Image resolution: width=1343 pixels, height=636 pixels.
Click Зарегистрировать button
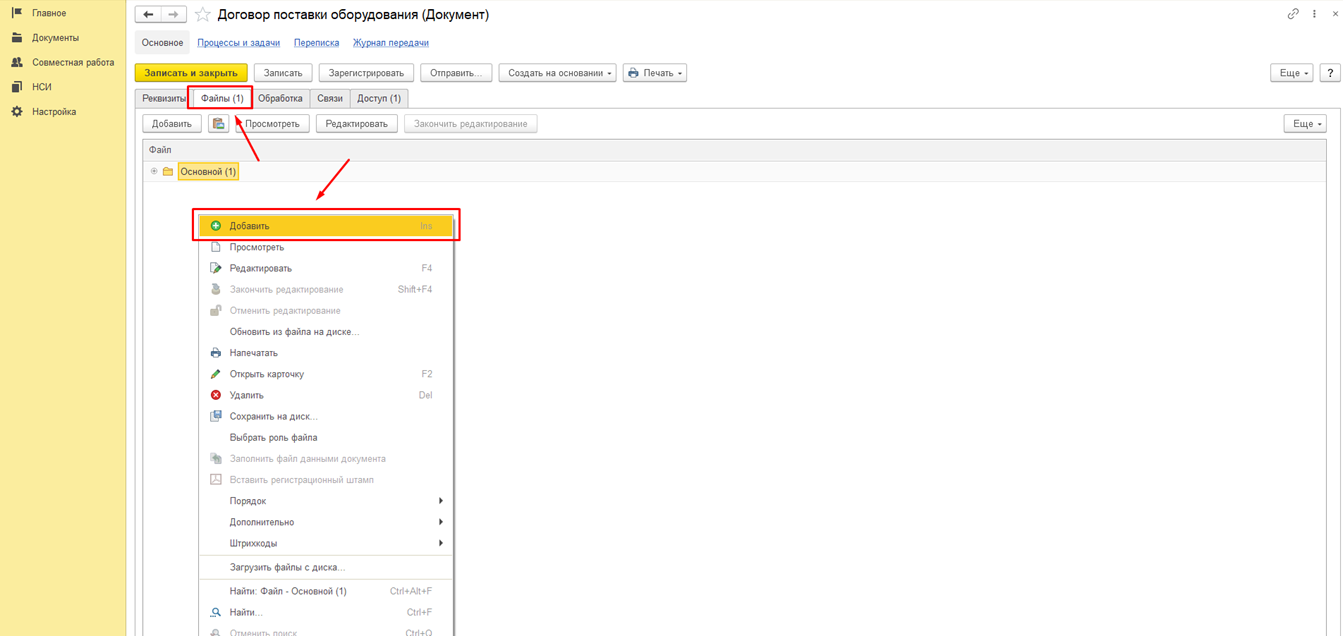366,73
